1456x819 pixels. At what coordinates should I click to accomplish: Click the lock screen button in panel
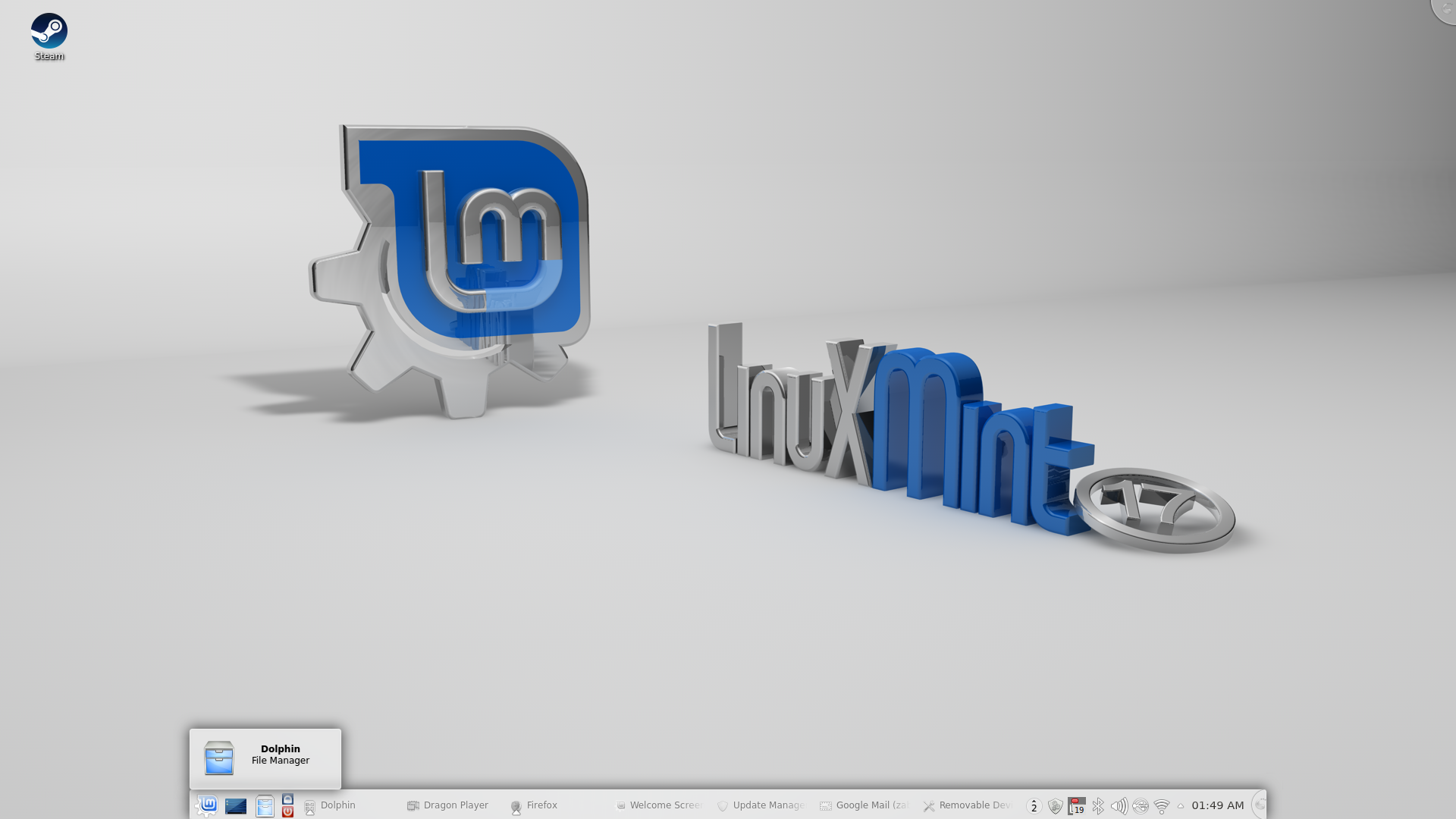[287, 799]
